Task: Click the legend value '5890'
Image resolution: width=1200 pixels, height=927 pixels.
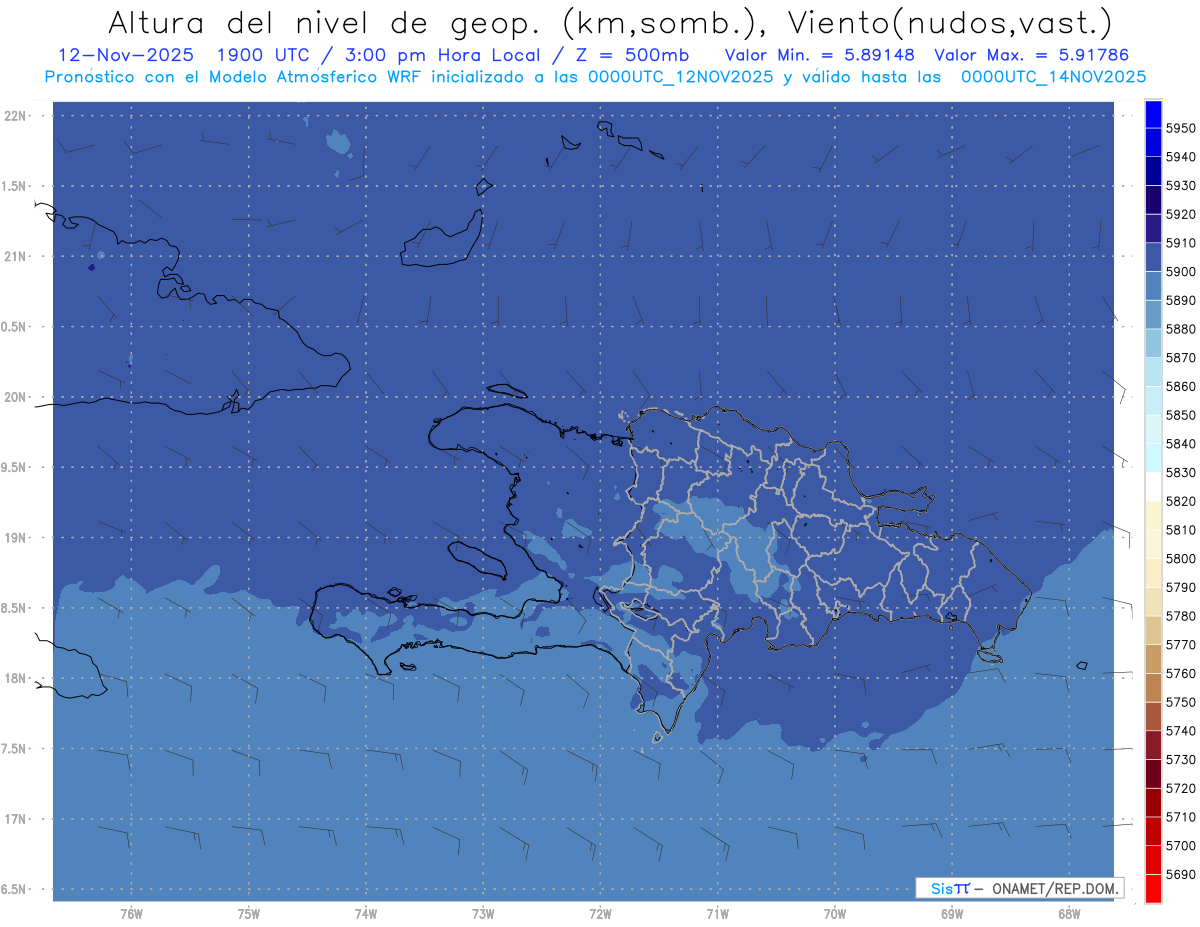Action: tap(1180, 300)
